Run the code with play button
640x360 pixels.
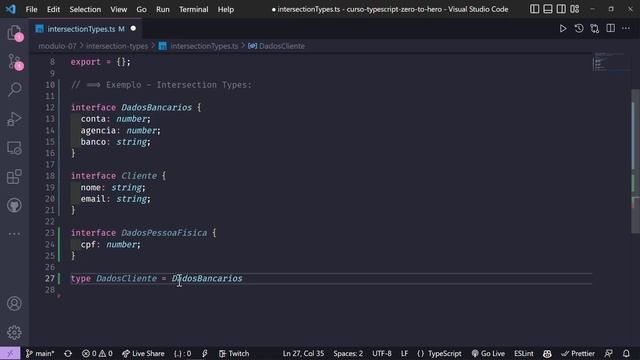point(563,29)
